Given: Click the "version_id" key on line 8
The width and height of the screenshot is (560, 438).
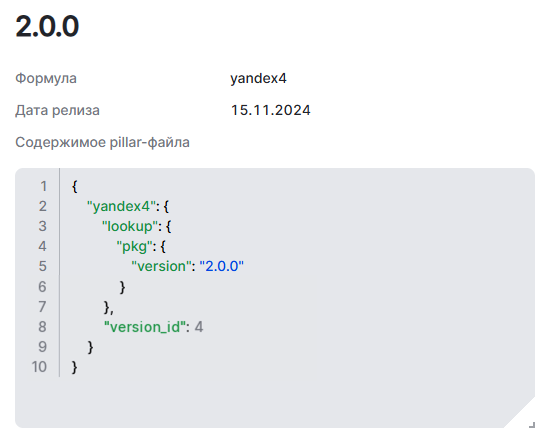Looking at the screenshot, I should pyautogui.click(x=145, y=327).
